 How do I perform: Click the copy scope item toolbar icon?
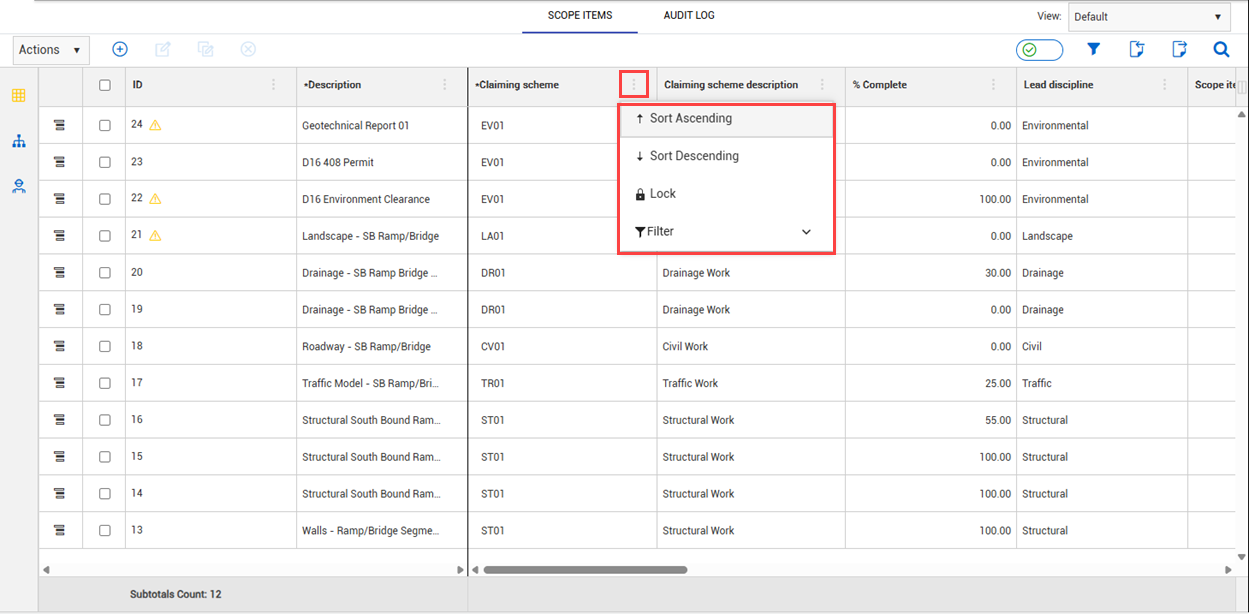click(x=206, y=49)
